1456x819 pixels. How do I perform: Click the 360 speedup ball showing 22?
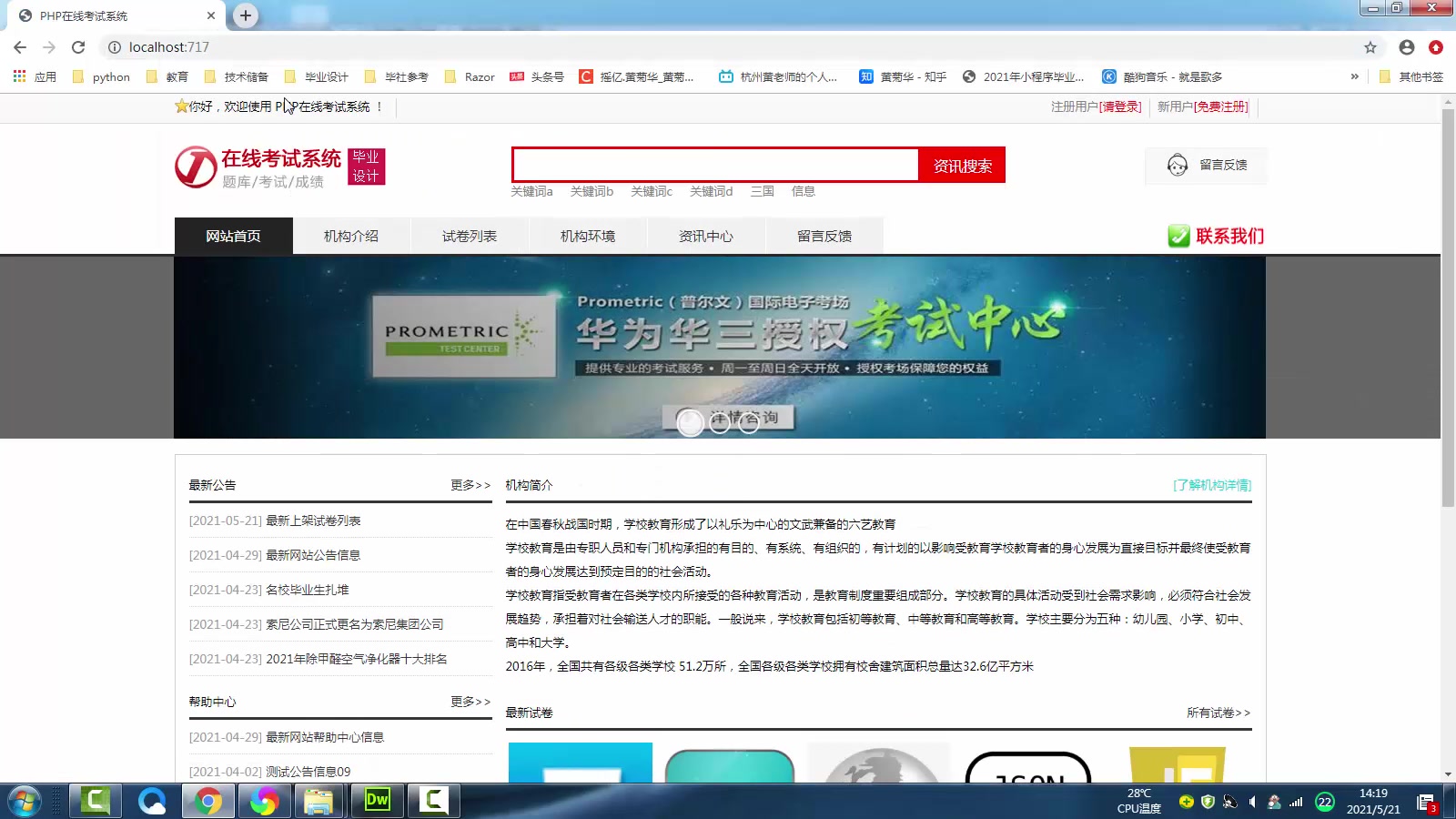(1324, 803)
